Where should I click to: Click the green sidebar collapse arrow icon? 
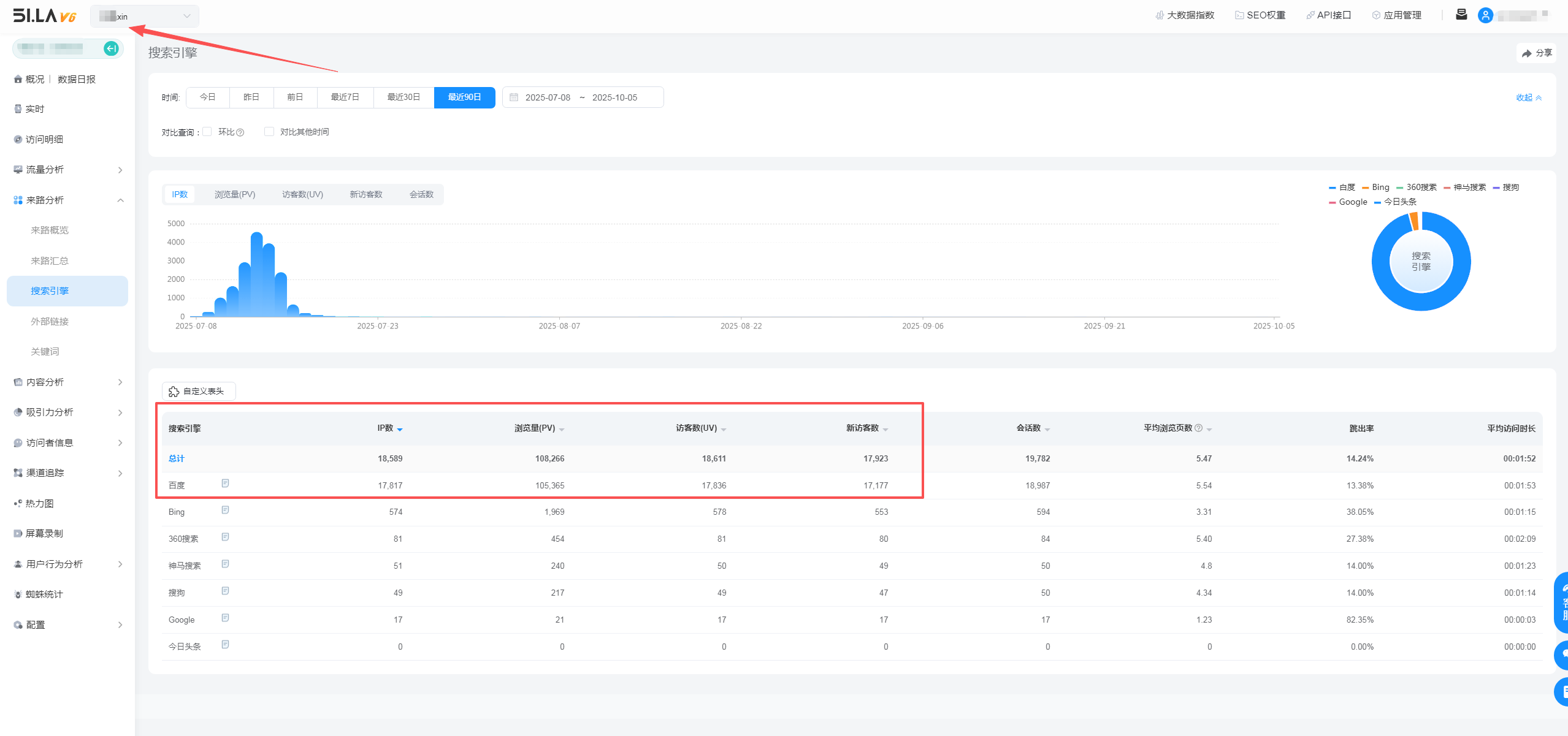pyautogui.click(x=111, y=48)
